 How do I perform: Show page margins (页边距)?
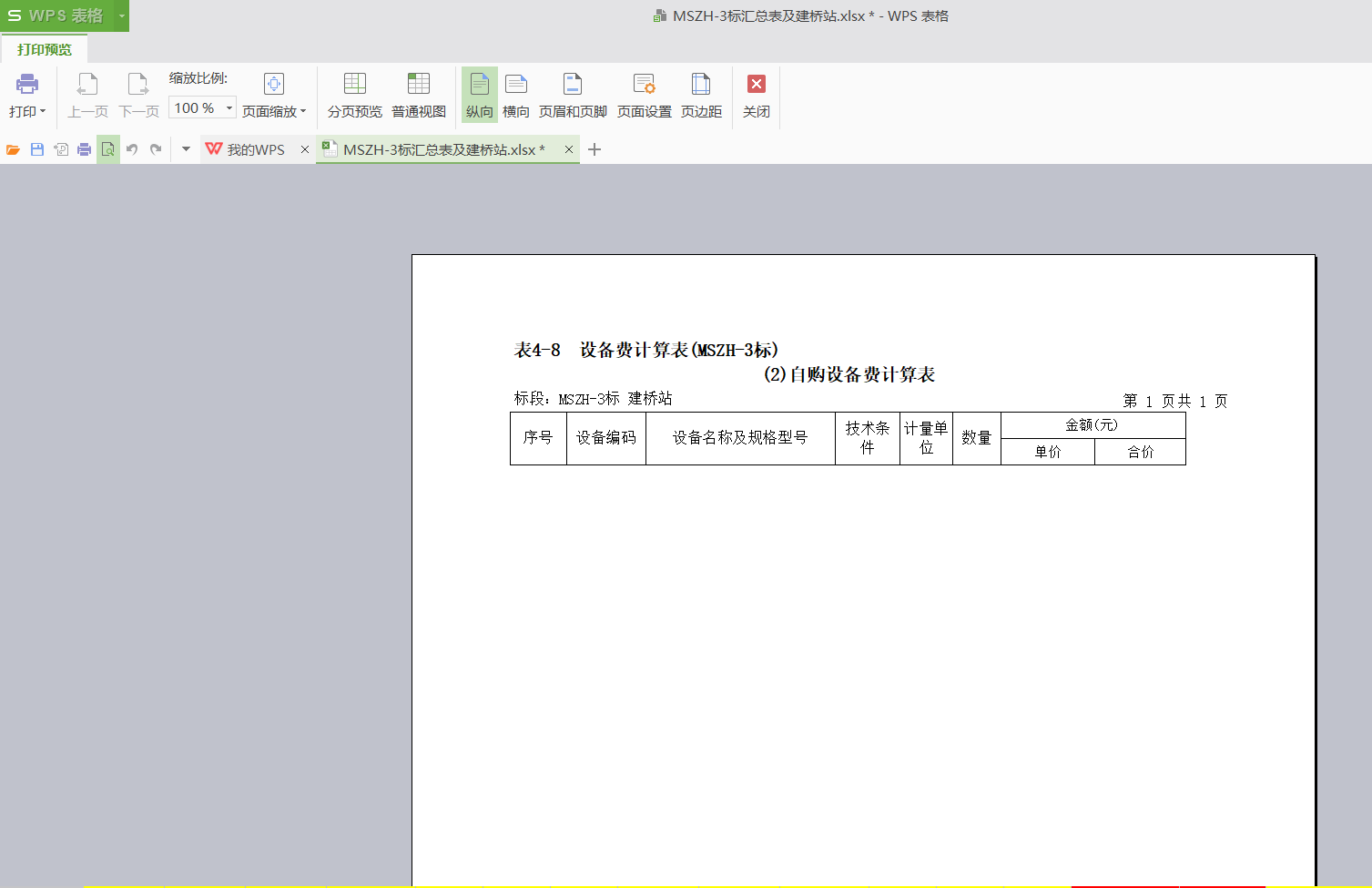pos(701,96)
